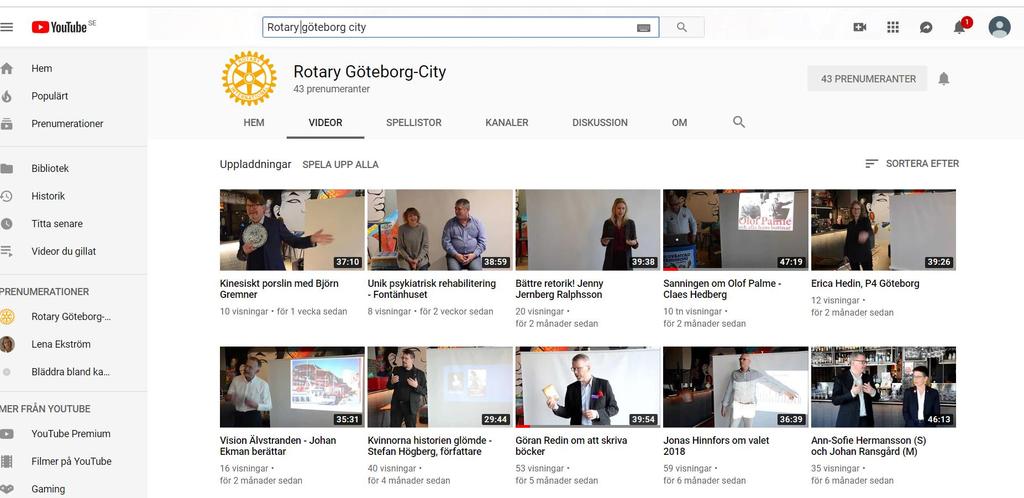Open the DISKUSSION tab
Image resolution: width=1024 pixels, height=498 pixels.
click(600, 123)
